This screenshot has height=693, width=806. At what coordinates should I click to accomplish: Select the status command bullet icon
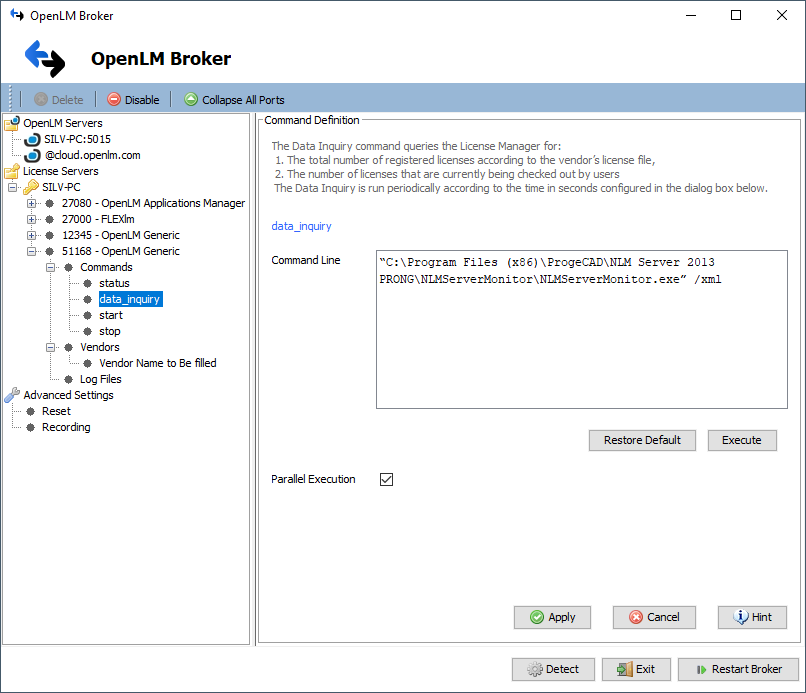89,283
